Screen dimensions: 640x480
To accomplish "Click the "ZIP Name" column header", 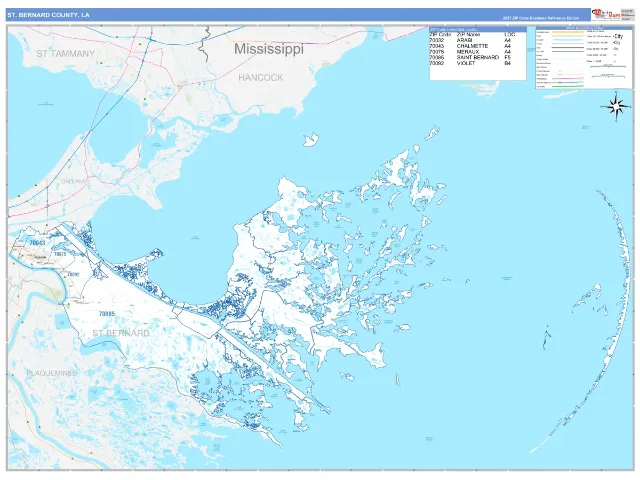I will point(468,35).
